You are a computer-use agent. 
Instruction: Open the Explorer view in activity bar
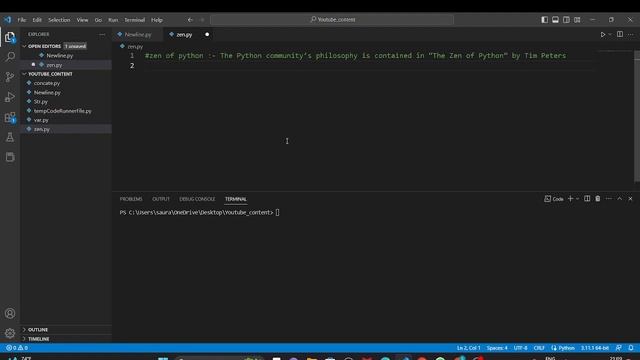10,37
